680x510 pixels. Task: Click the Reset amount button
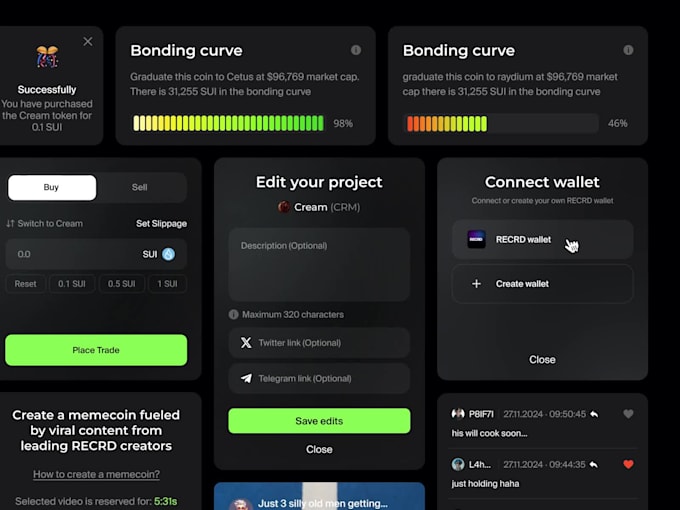[x=26, y=284]
